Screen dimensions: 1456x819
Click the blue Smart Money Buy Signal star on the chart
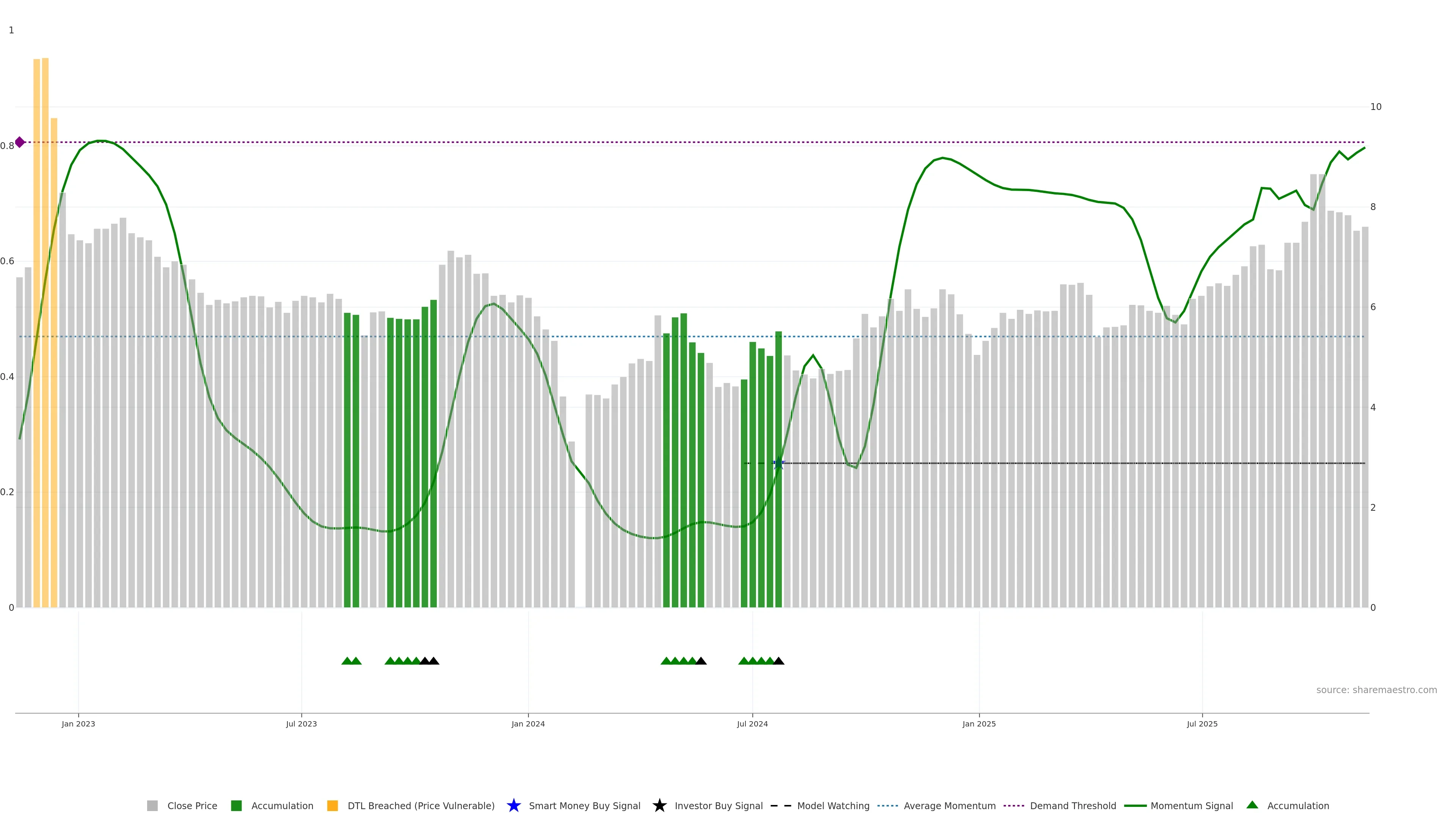(x=778, y=463)
